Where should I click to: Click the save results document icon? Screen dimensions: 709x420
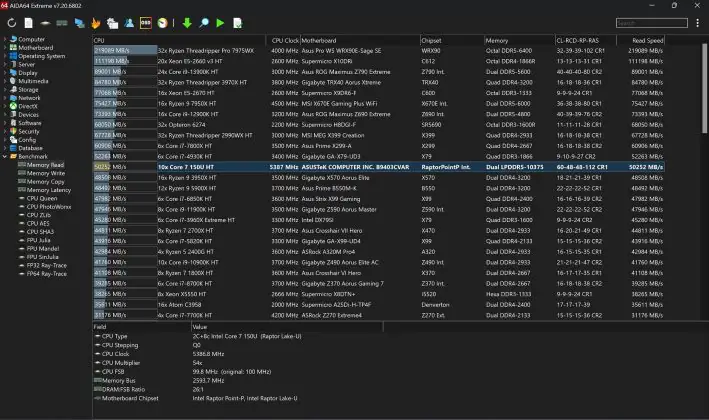click(237, 23)
